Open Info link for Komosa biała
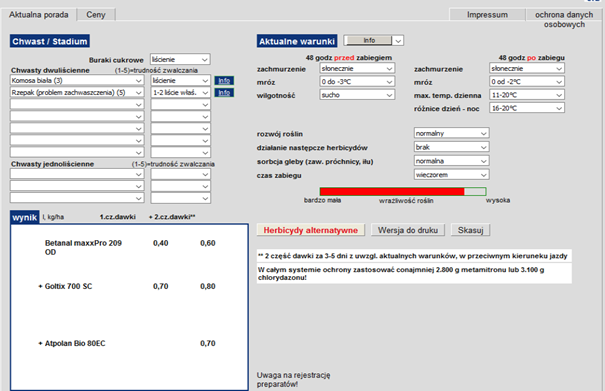 point(224,81)
